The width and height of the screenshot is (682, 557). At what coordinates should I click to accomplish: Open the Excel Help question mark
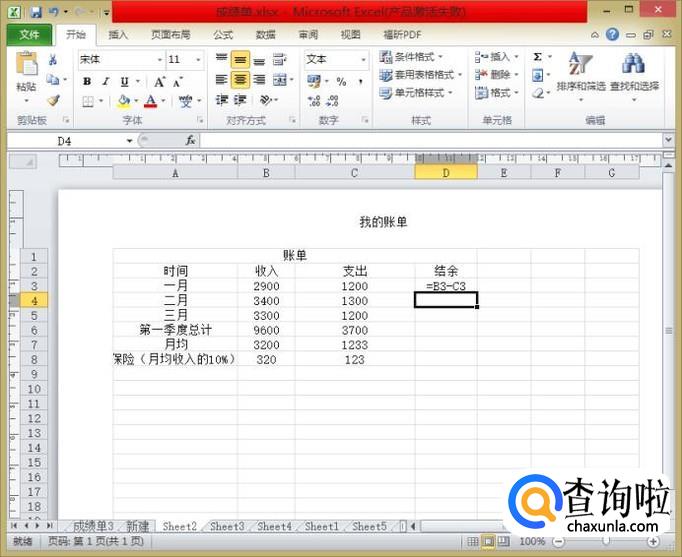click(x=612, y=34)
